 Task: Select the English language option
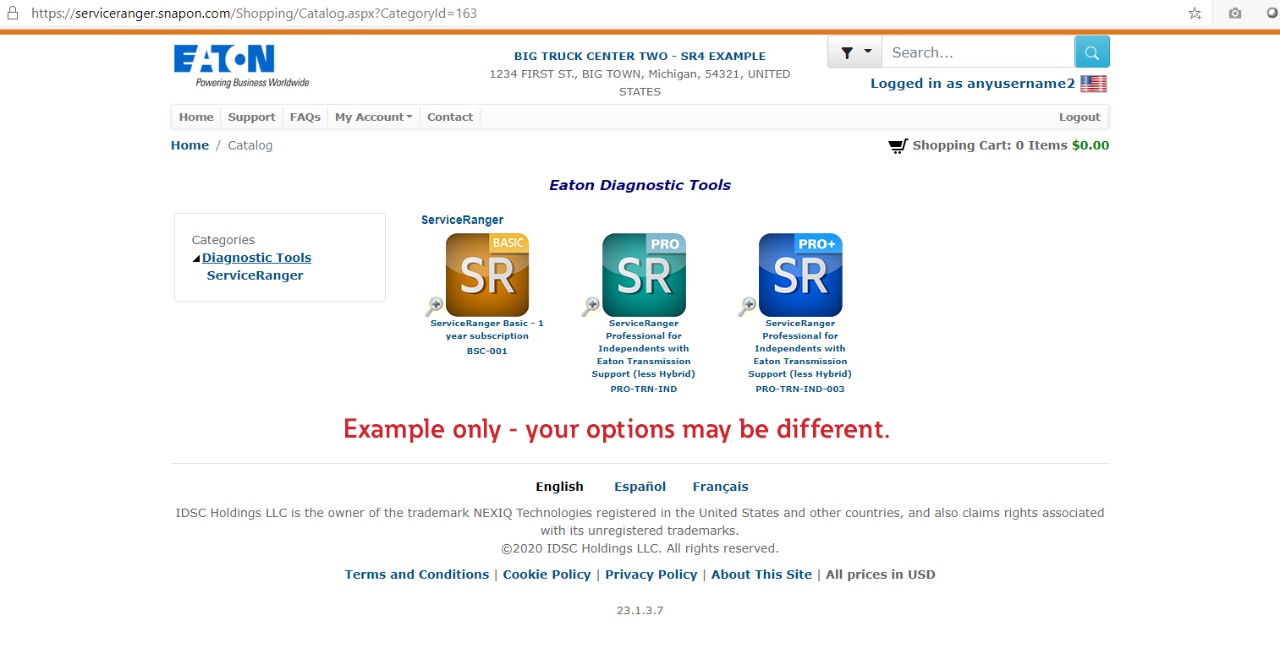[x=559, y=487]
